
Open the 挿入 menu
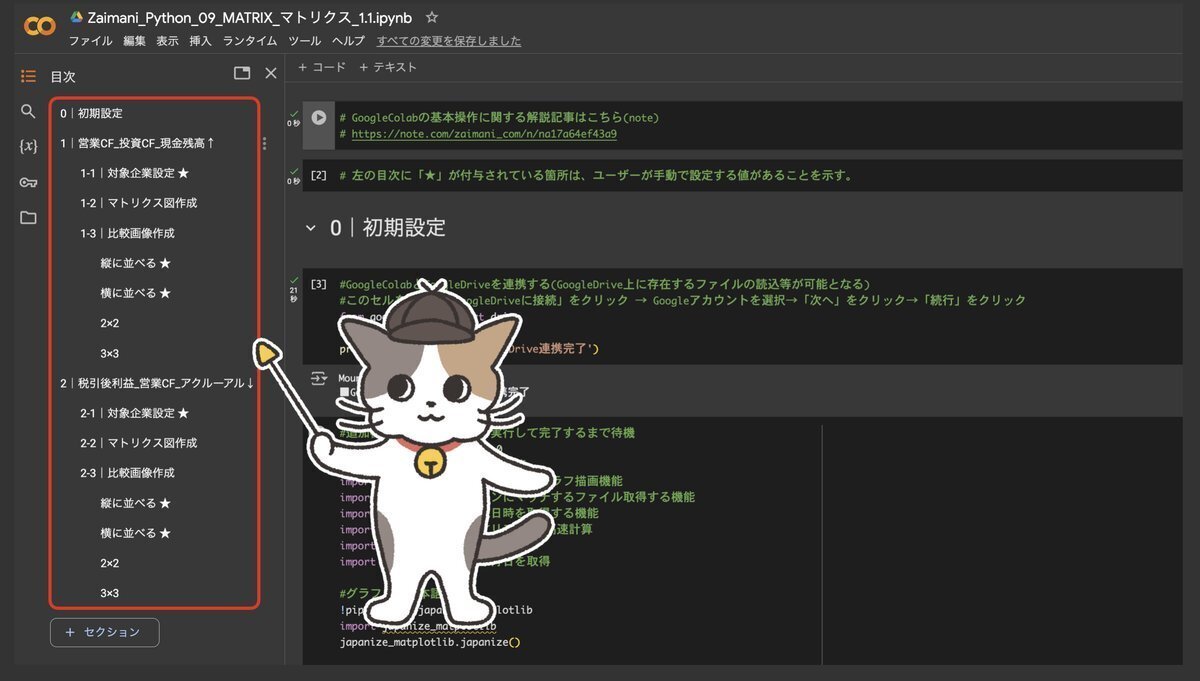coord(200,41)
